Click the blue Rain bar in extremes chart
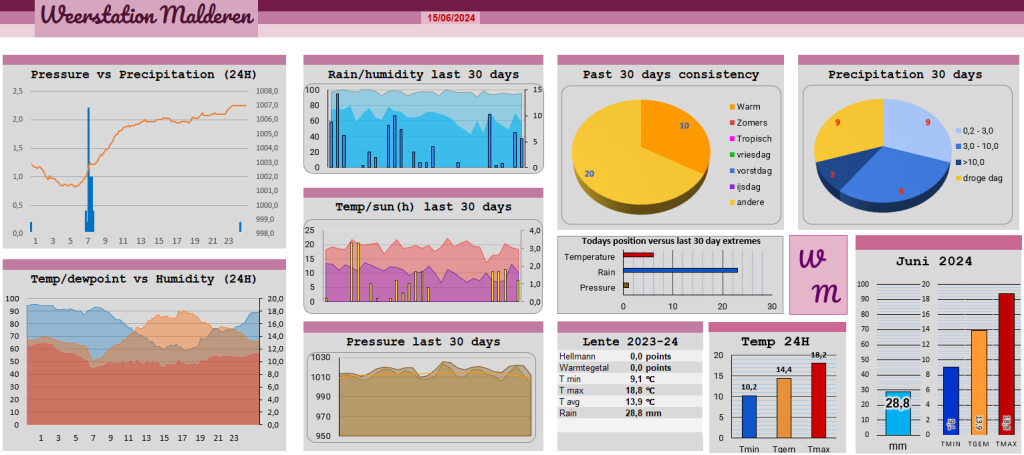This screenshot has height=455, width=1024. tap(680, 270)
